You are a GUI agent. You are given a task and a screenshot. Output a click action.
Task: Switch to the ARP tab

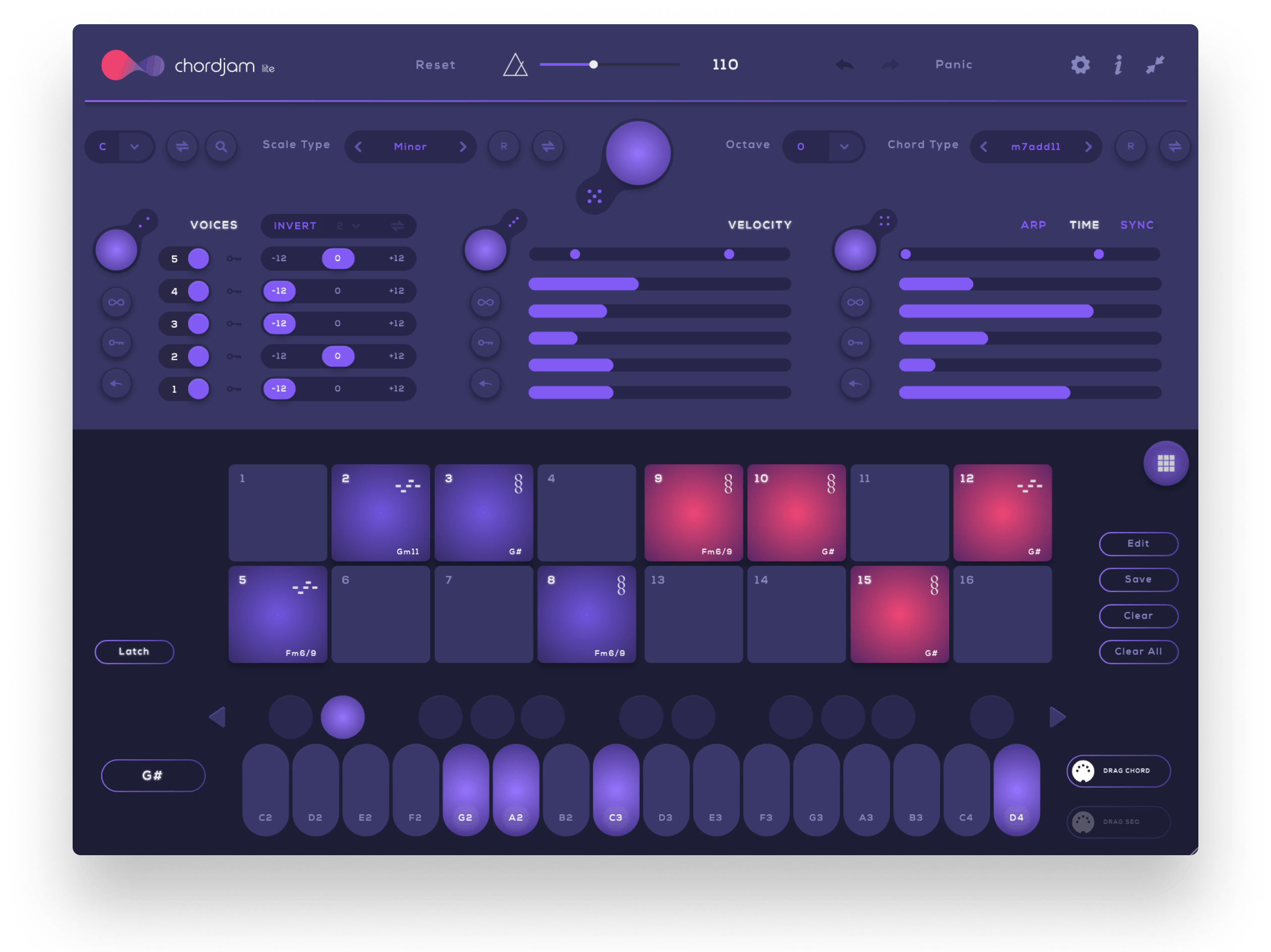pos(1033,225)
